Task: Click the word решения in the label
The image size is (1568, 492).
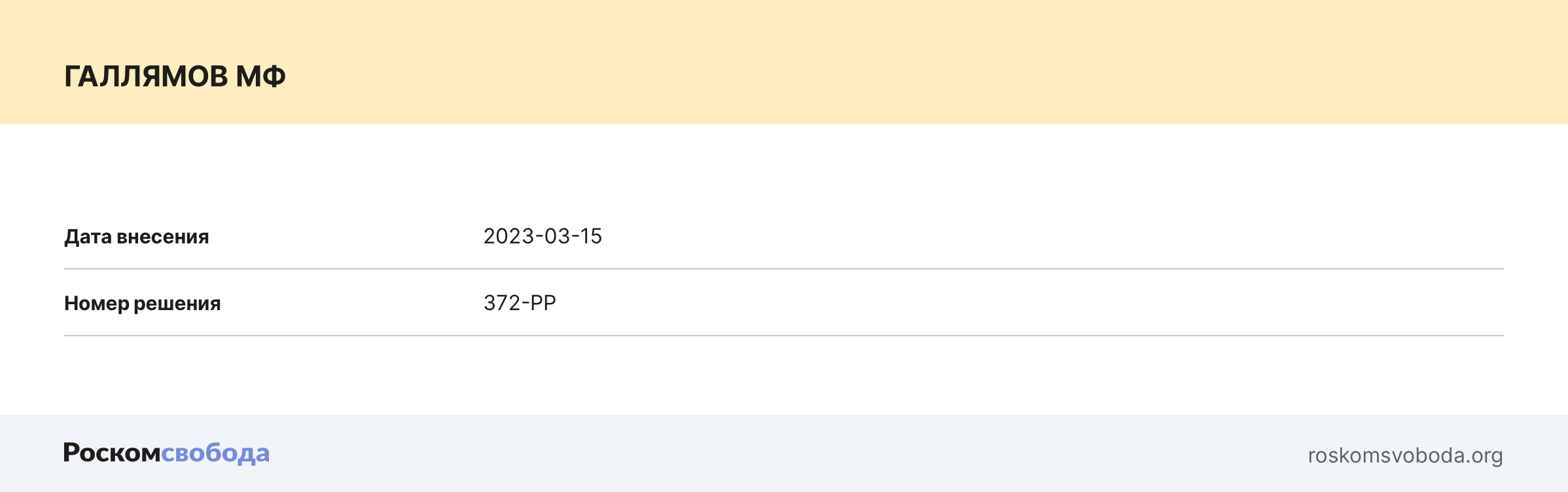Action: point(177,304)
